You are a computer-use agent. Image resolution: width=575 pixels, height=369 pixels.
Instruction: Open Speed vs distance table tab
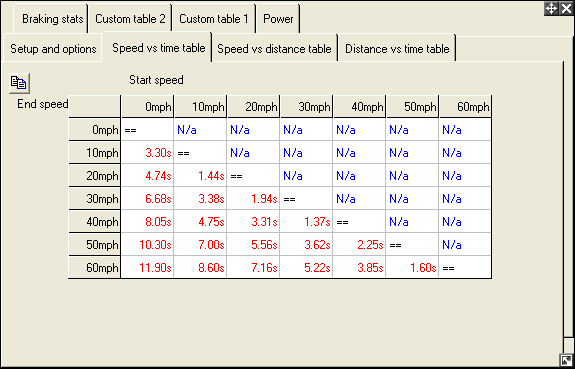(x=274, y=49)
